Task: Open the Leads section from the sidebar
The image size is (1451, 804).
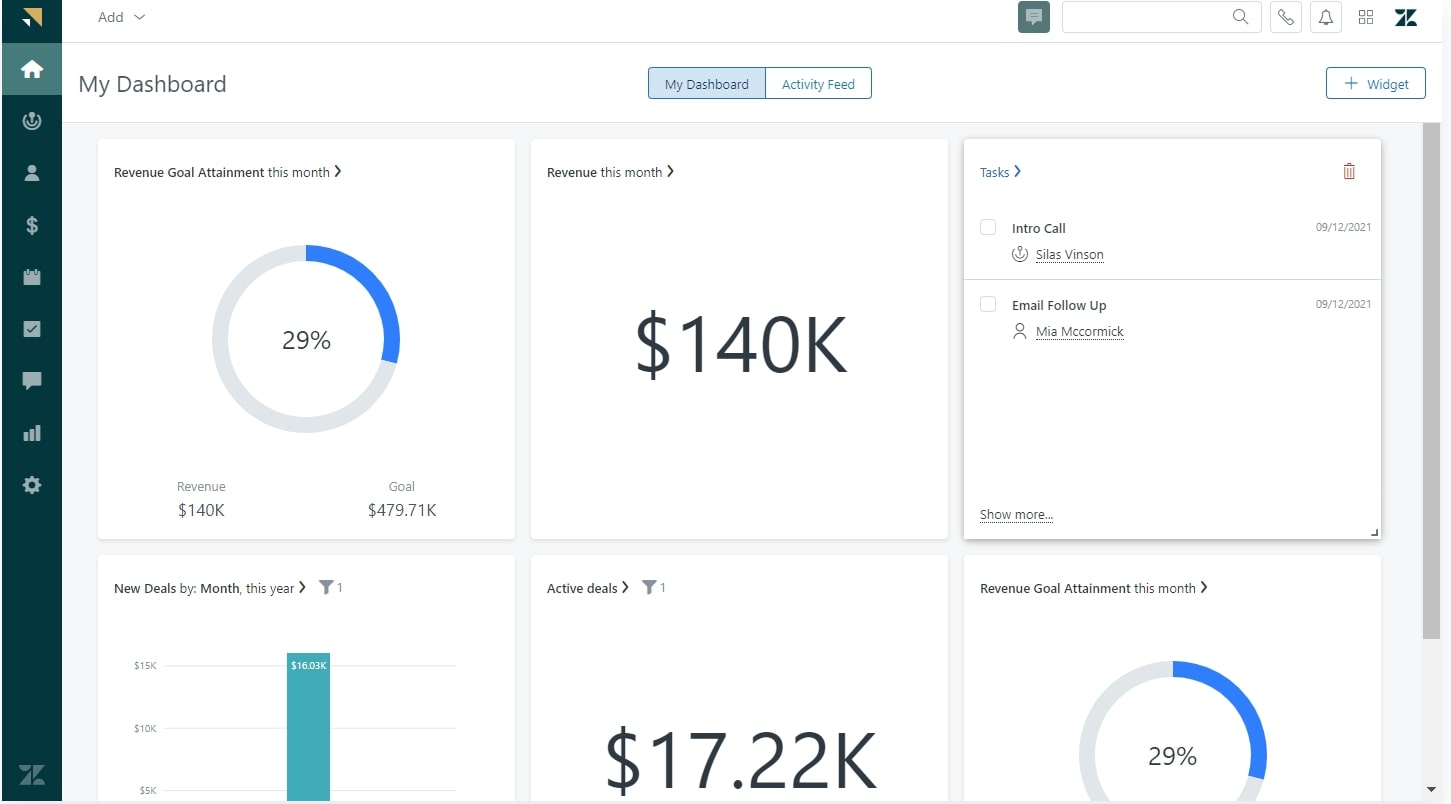Action: click(31, 121)
